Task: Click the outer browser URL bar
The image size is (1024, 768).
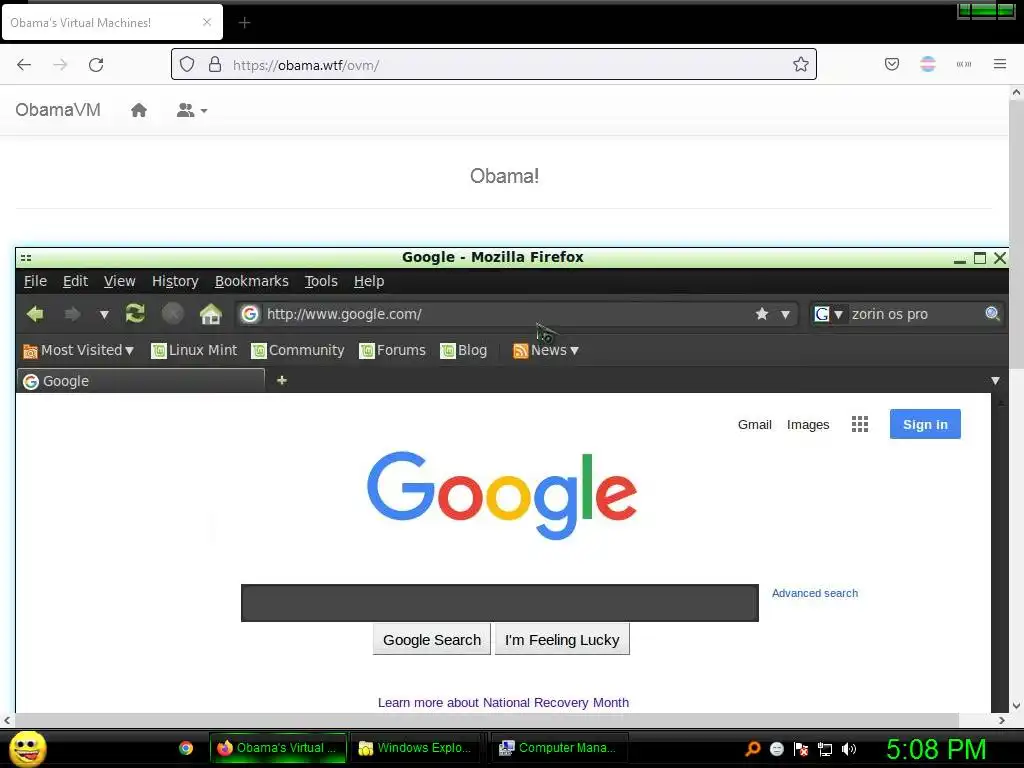Action: point(493,64)
